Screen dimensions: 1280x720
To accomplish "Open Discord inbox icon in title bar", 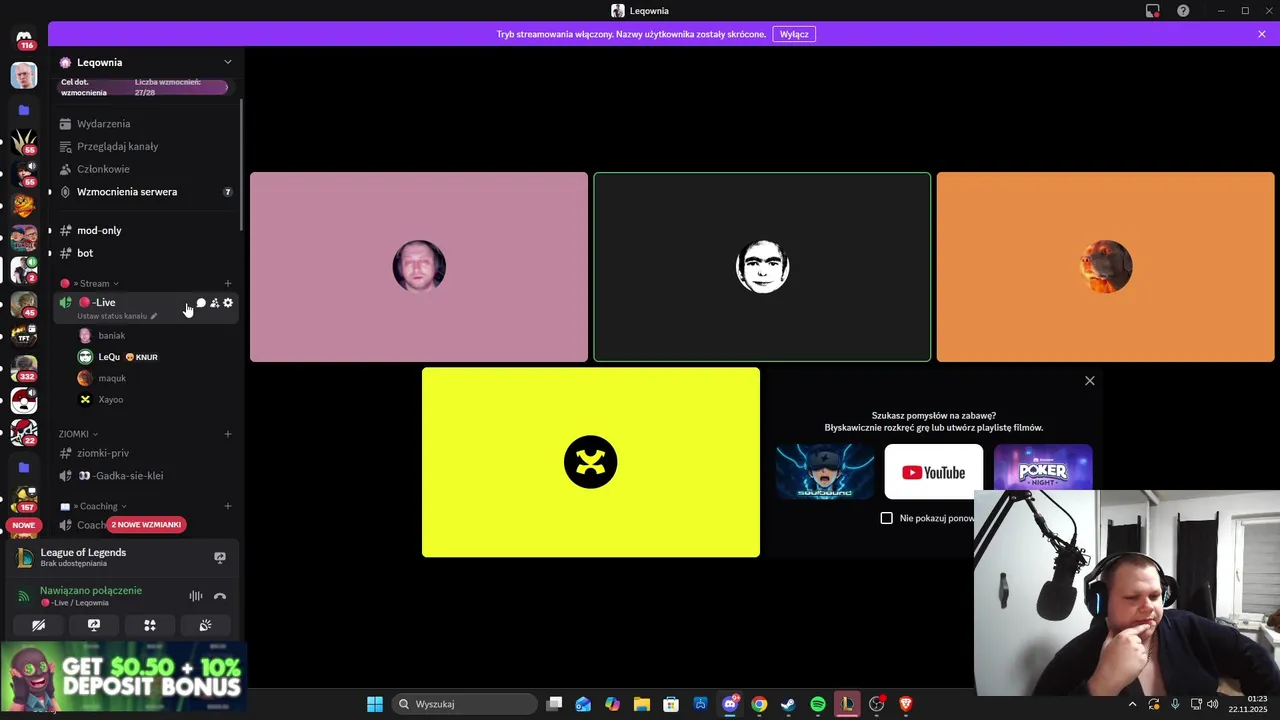I will 1153,11.
